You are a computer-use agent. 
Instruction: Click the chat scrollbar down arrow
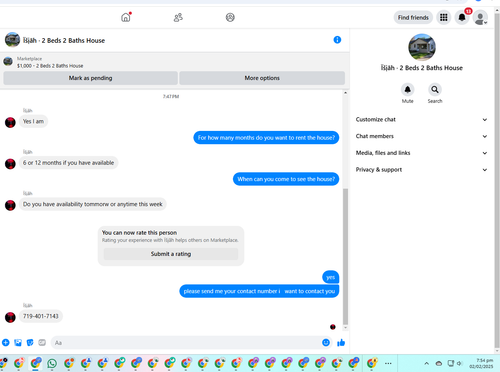coord(345,328)
